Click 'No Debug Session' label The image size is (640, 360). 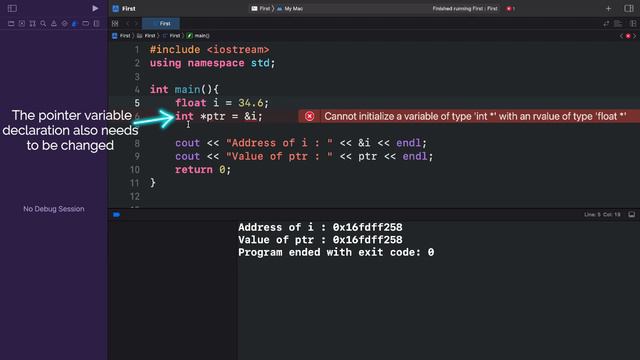[x=54, y=209]
